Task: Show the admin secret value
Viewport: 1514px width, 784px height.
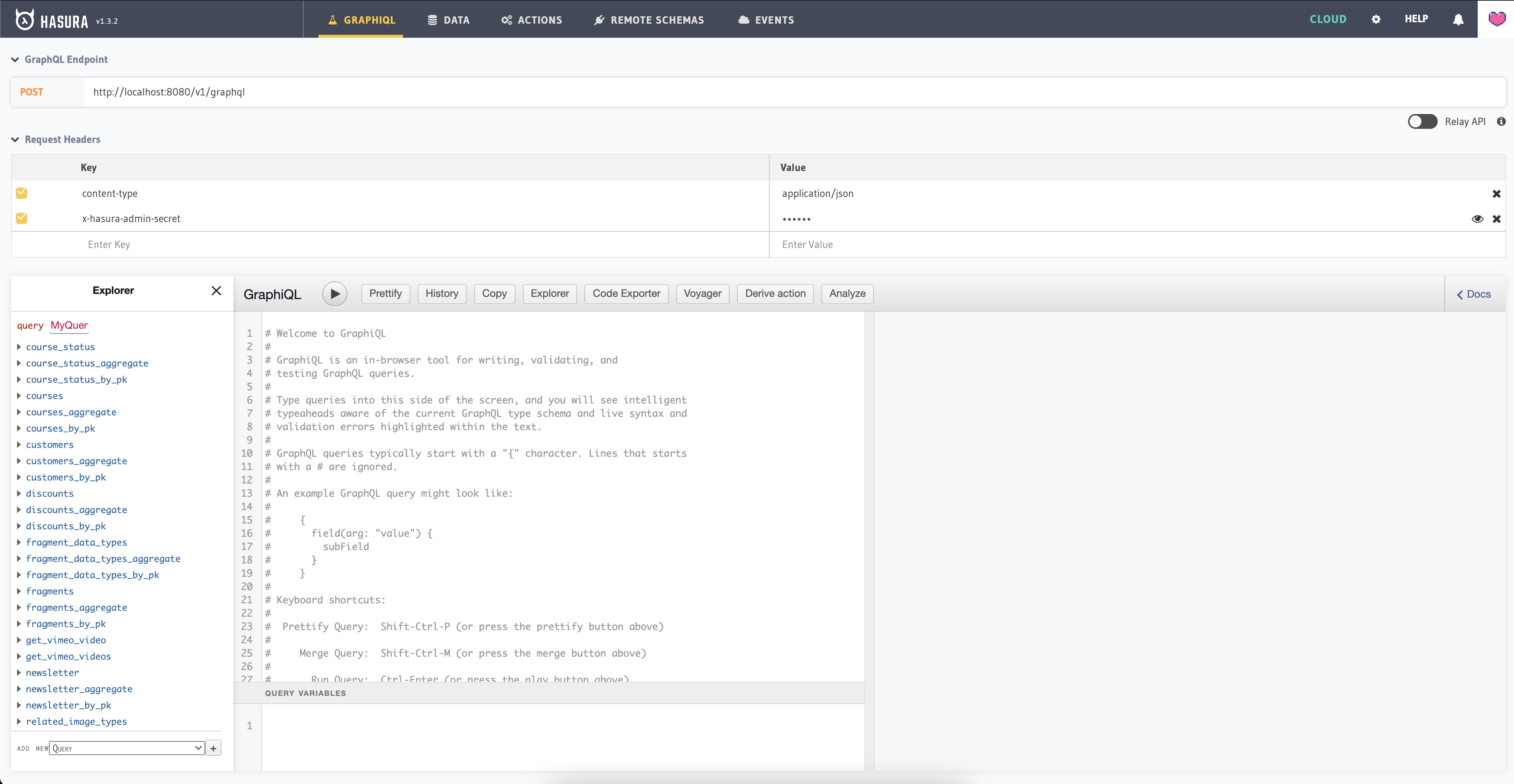Action: point(1477,219)
